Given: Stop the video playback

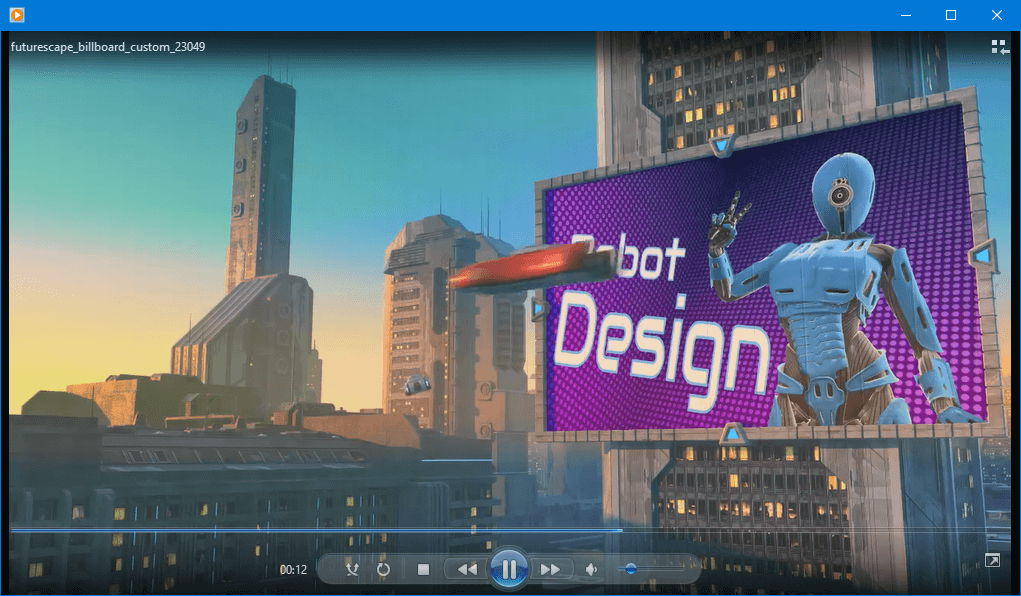Looking at the screenshot, I should tap(423, 569).
